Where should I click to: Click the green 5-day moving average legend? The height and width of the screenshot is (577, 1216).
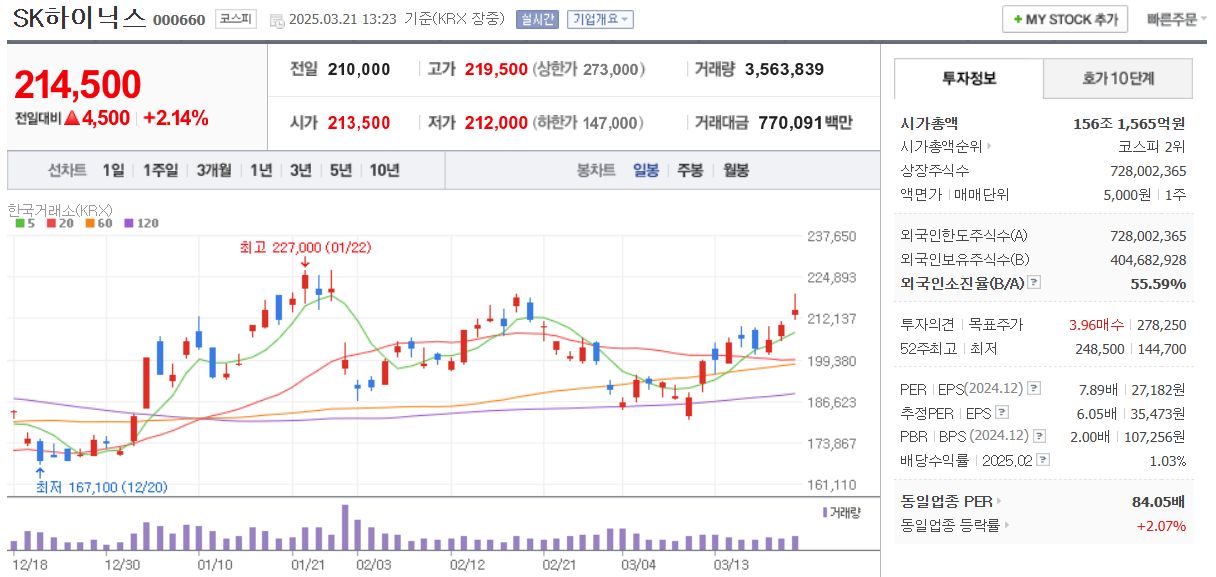pos(26,223)
